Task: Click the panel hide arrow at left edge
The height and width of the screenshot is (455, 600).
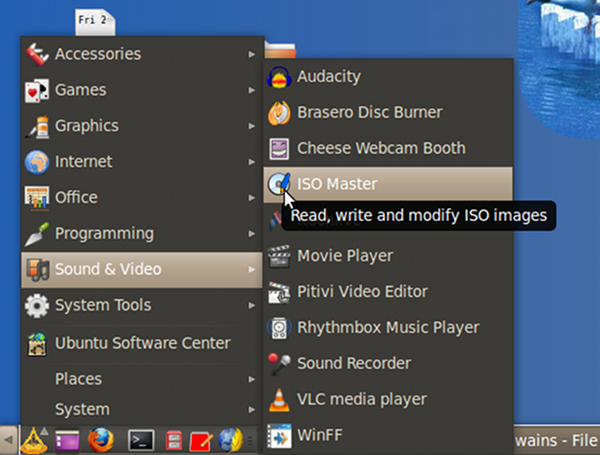Action: 8,440
